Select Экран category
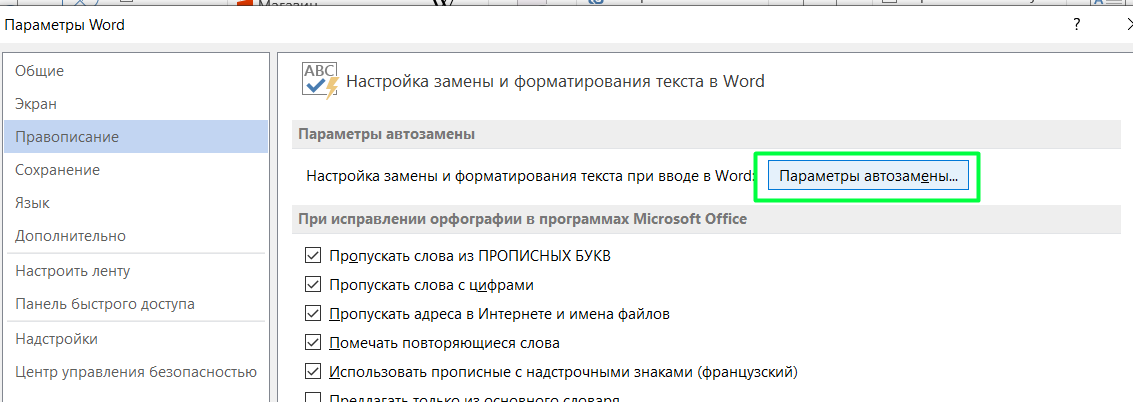Viewport: 1133px width, 402px height. point(136,104)
